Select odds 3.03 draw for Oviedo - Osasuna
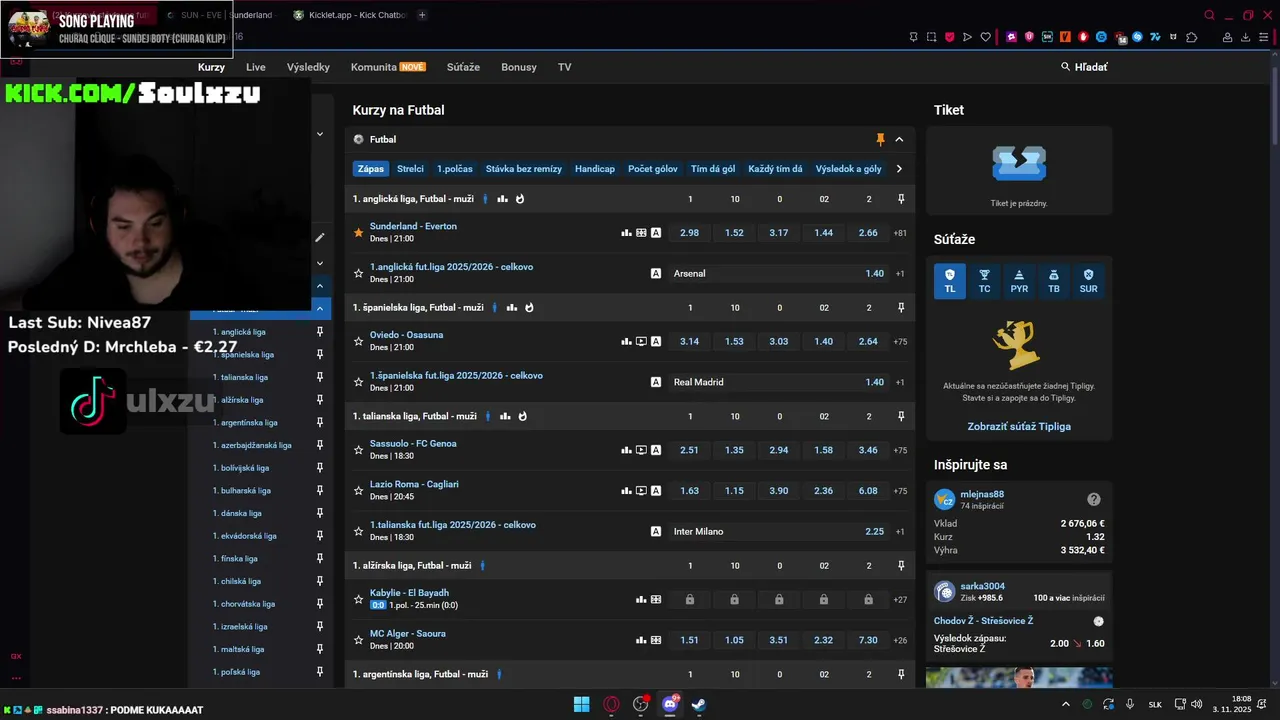 (779, 341)
